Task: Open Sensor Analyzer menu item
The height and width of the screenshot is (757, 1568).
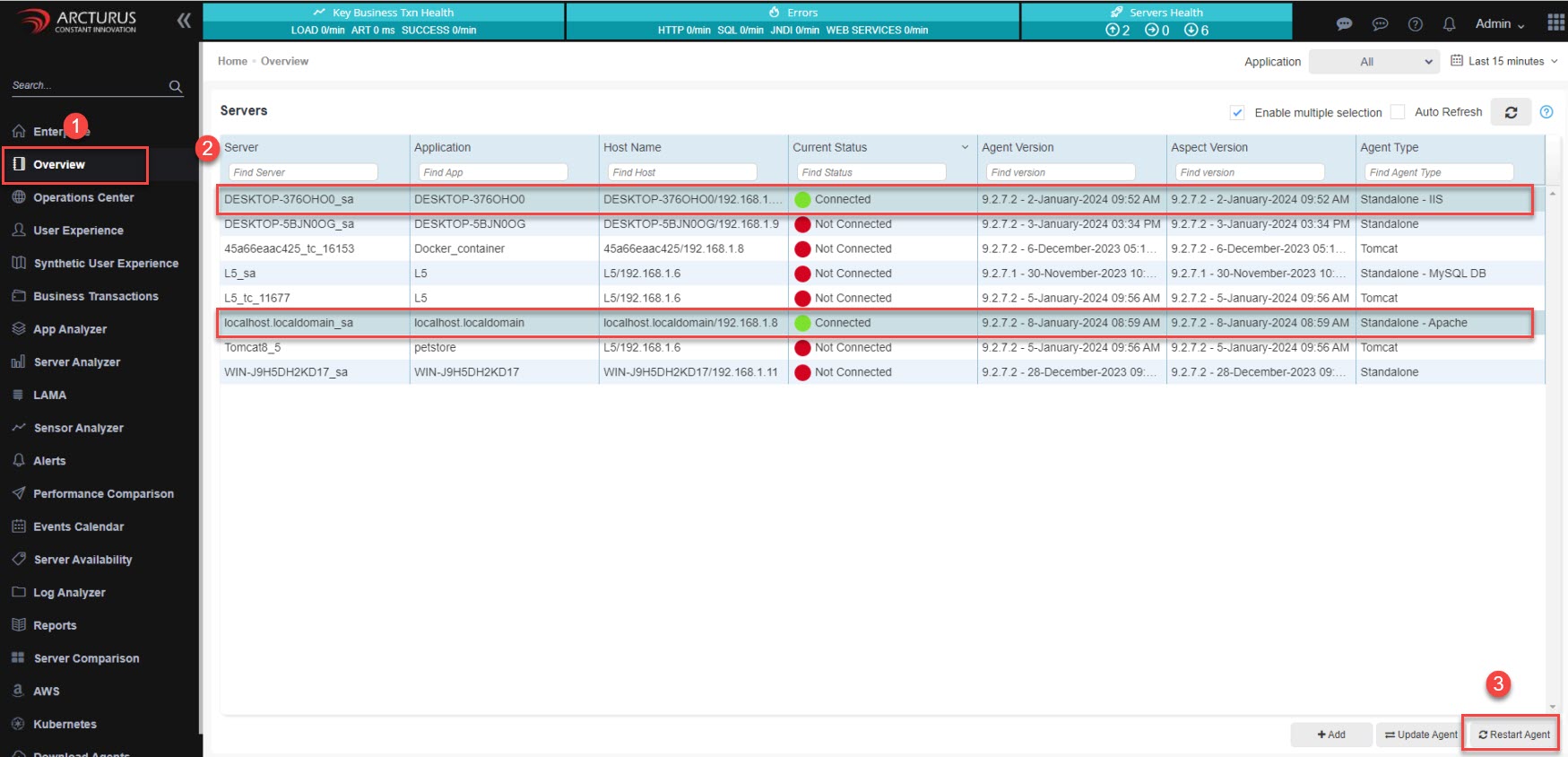Action: coord(79,428)
